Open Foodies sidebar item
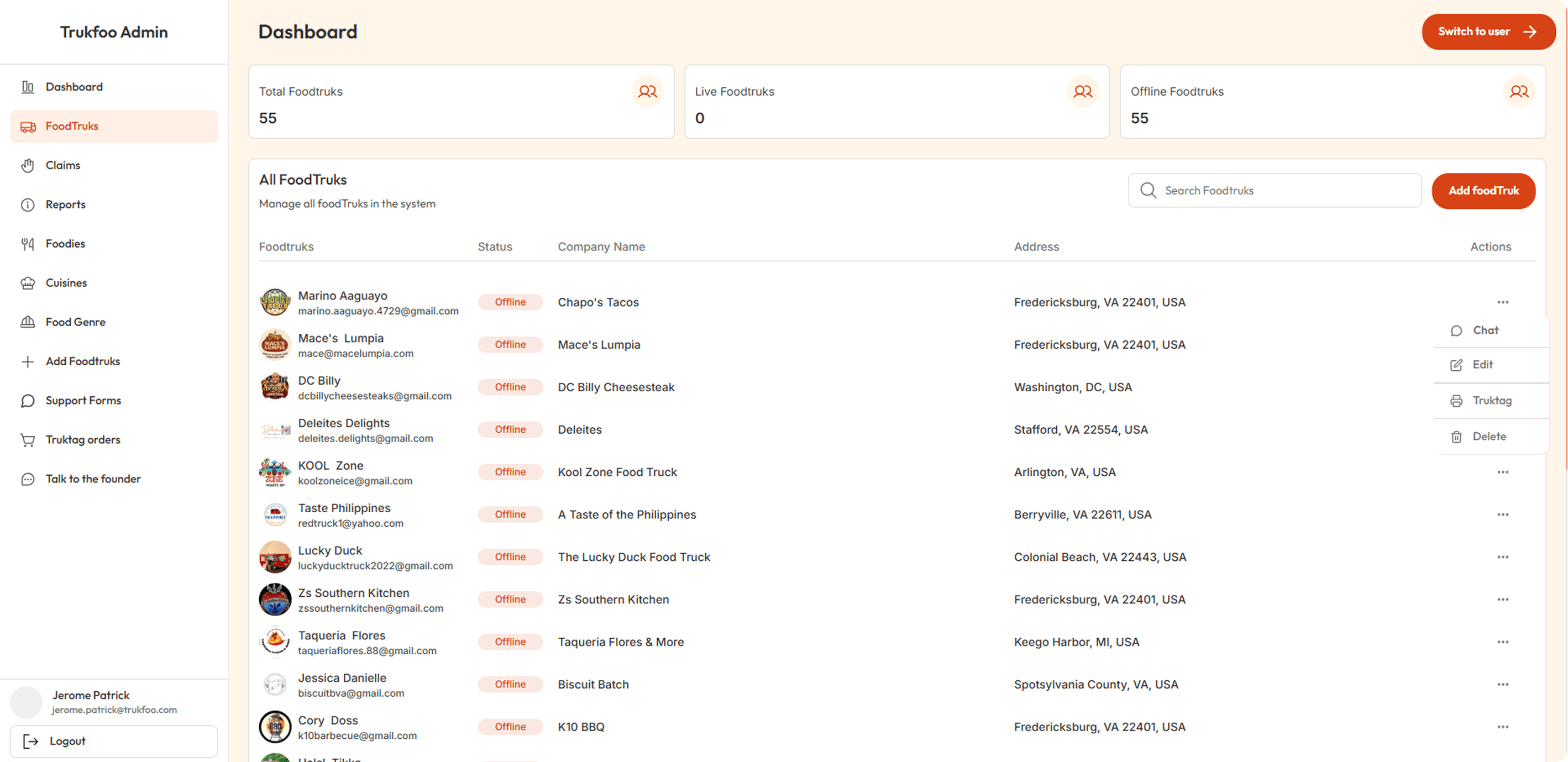Image resolution: width=1568 pixels, height=762 pixels. pyautogui.click(x=114, y=244)
